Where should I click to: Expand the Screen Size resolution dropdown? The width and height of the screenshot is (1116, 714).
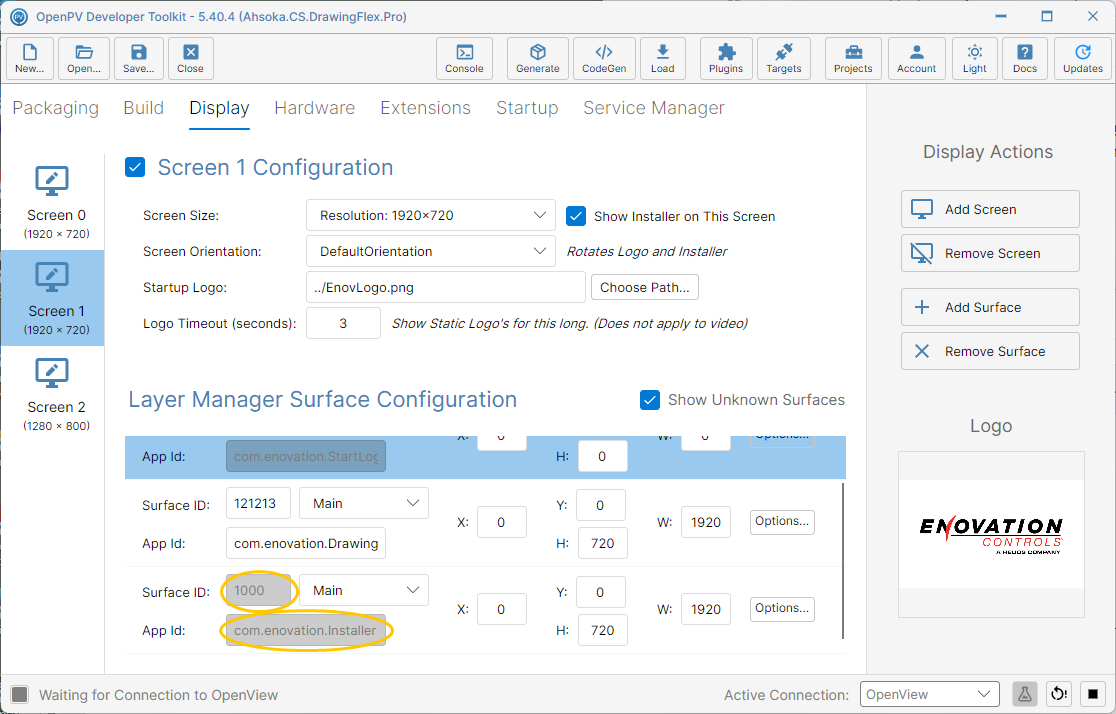point(431,215)
